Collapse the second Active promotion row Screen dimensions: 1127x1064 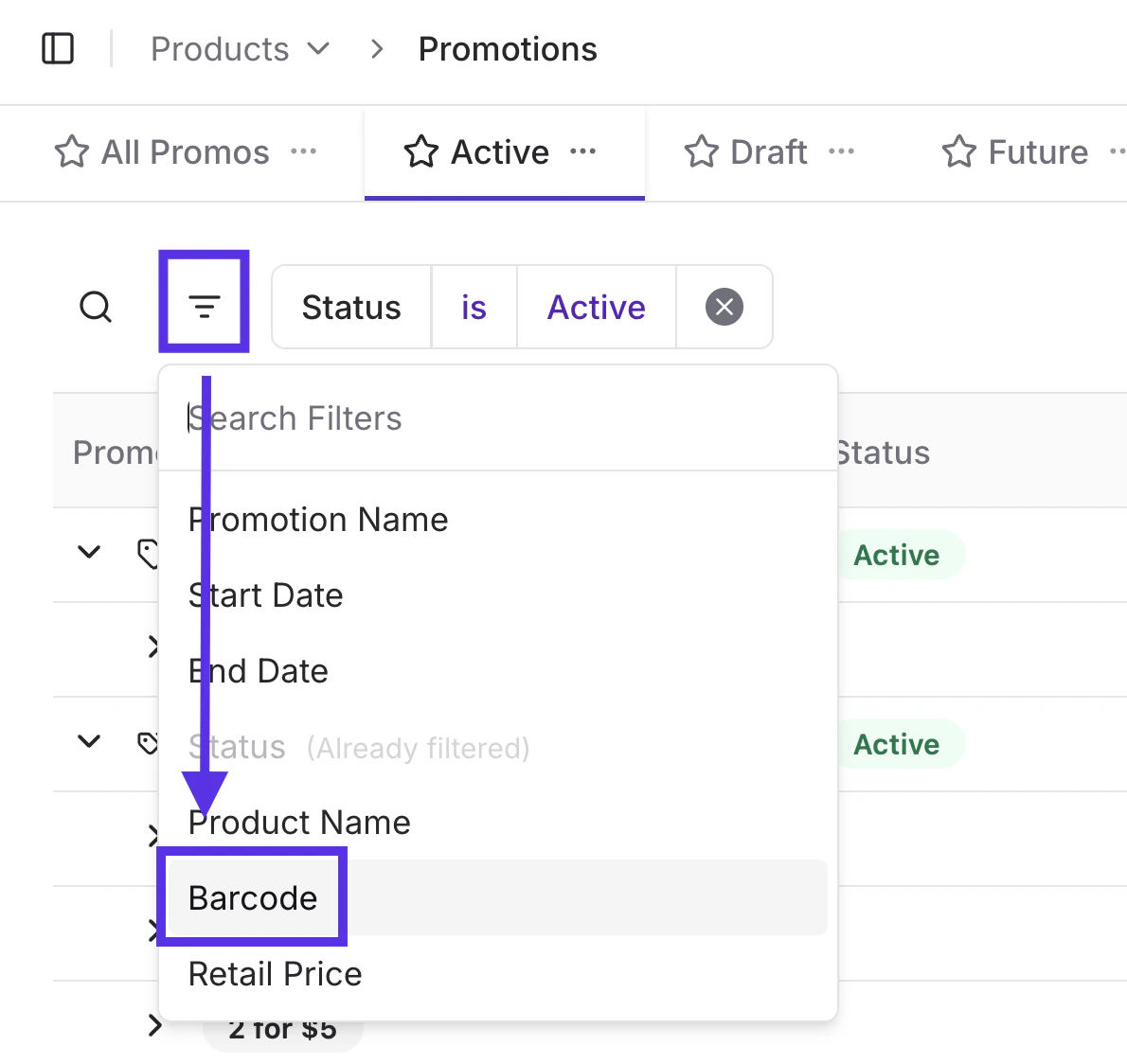pyautogui.click(x=89, y=741)
